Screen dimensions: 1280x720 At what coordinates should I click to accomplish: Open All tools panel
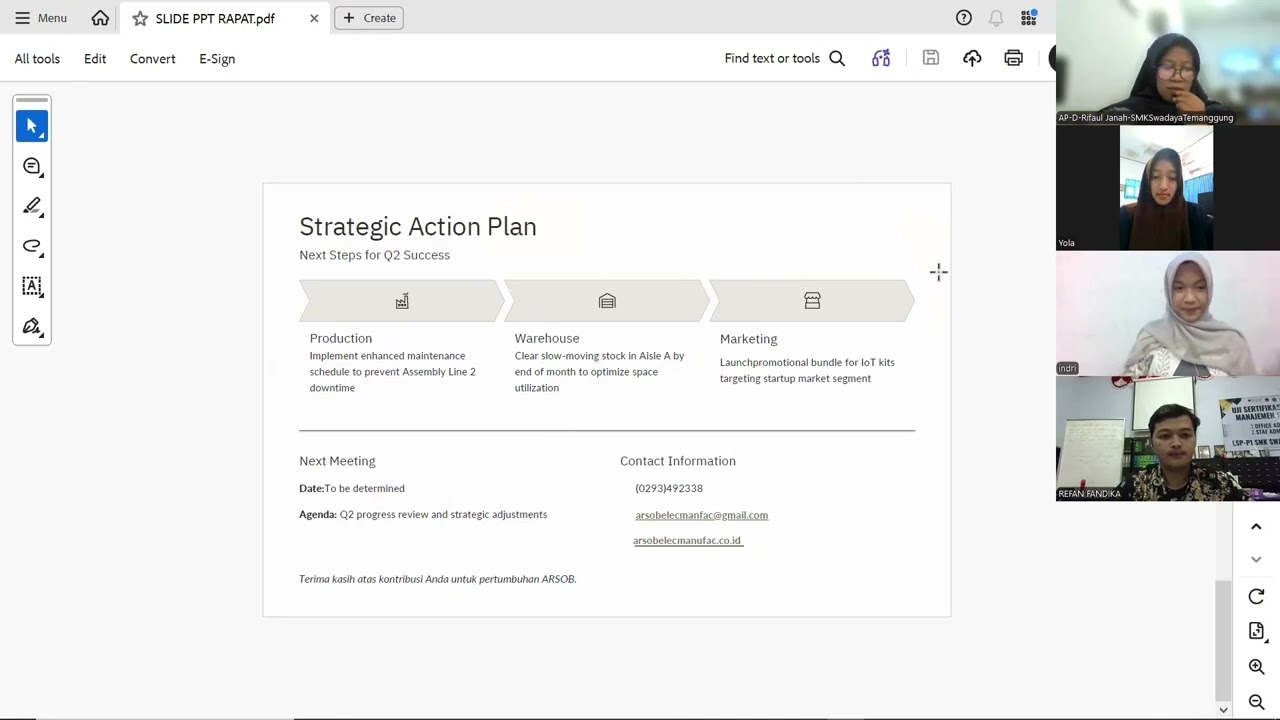click(x=37, y=59)
